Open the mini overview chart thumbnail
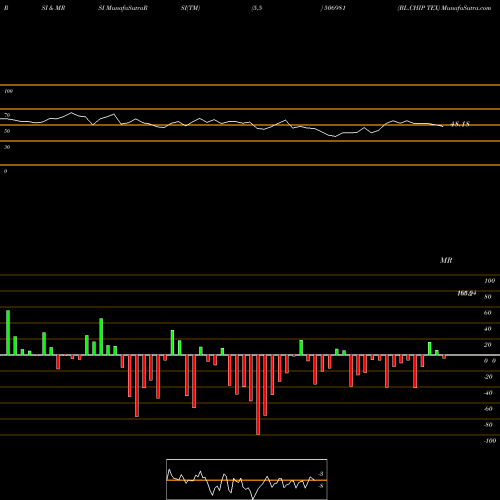Image resolution: width=500 pixels, height=500 pixels. tap(247, 479)
